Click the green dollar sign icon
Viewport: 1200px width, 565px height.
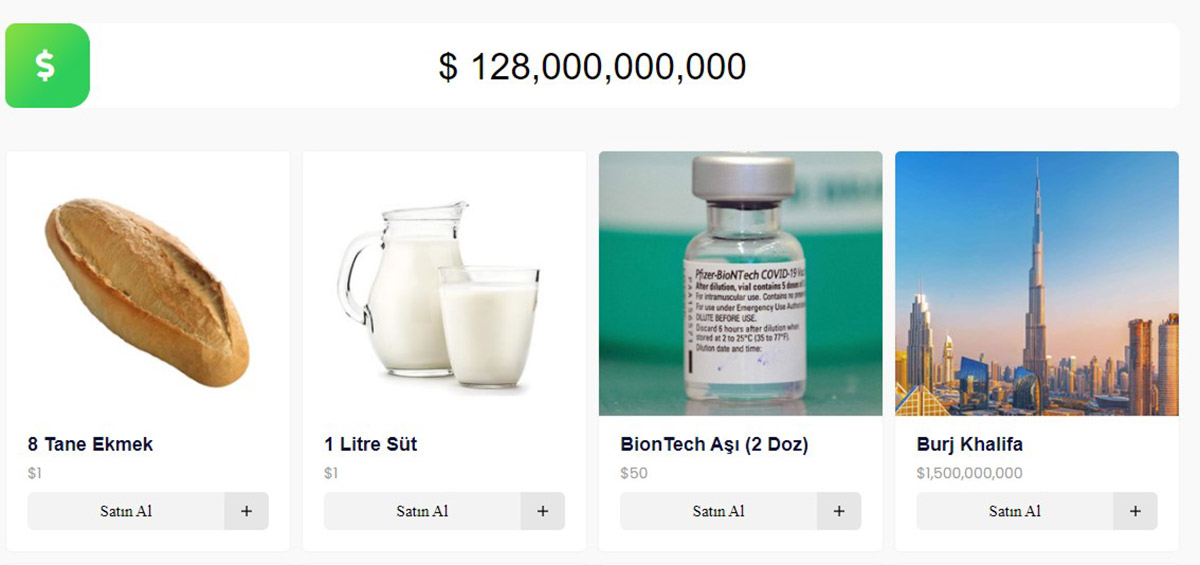[47, 66]
